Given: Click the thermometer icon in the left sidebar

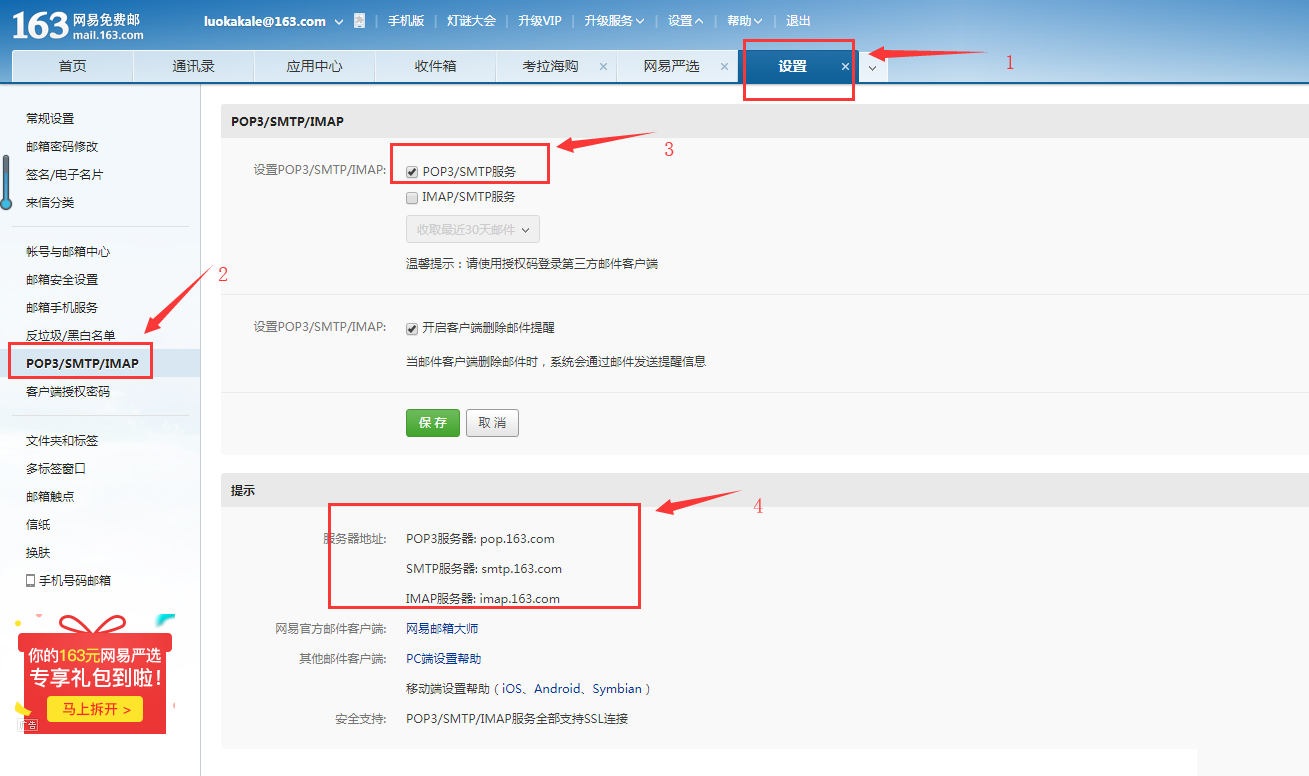Looking at the screenshot, I should pyautogui.click(x=6, y=183).
